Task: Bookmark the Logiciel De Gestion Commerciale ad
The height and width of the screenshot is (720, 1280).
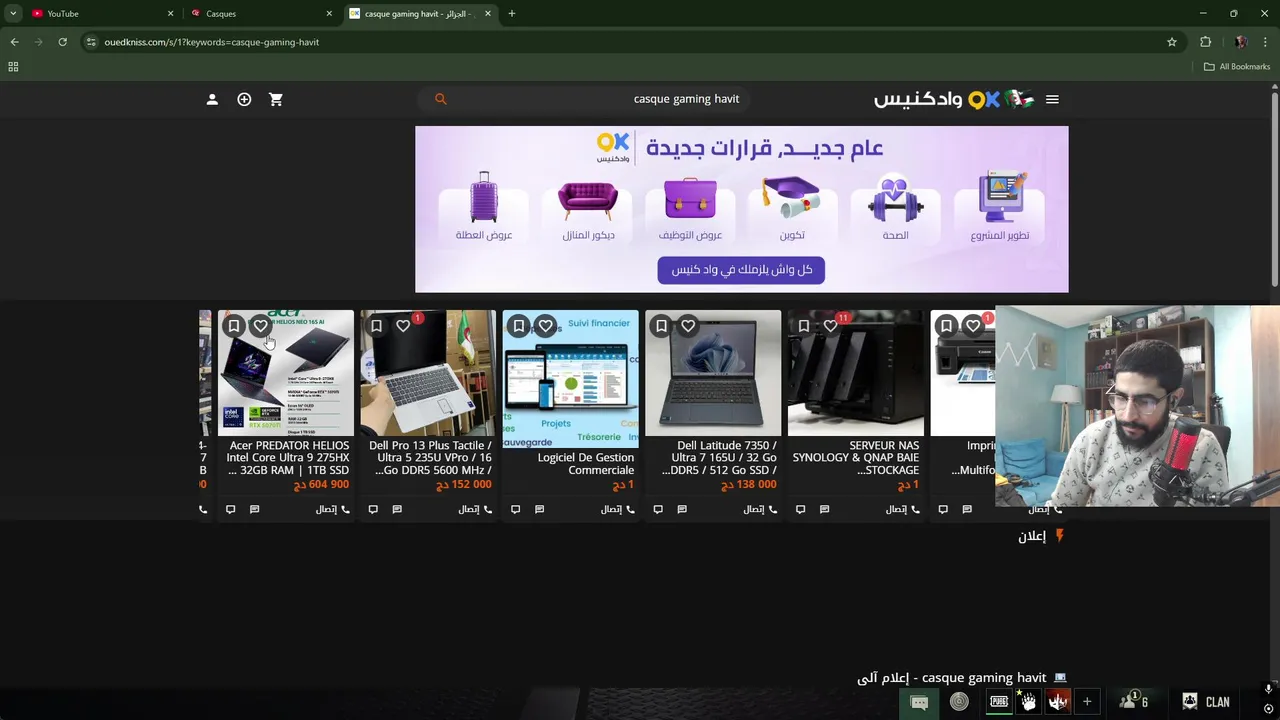Action: pos(518,326)
